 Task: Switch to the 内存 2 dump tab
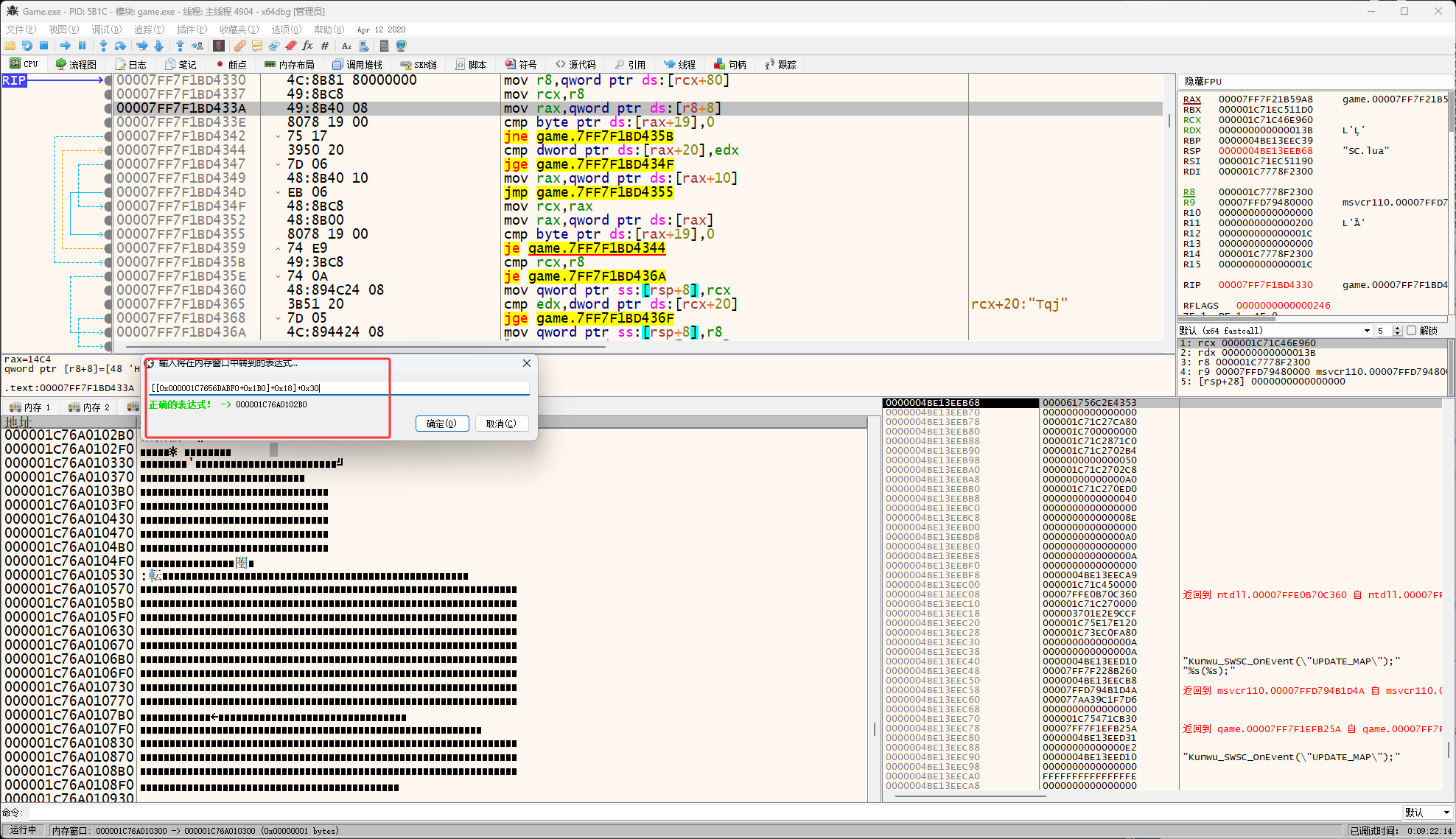89,407
